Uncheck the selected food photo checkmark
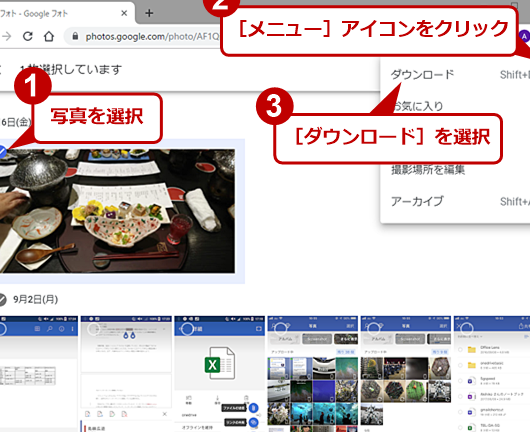Viewport: 530px width, 432px height. click(x=2, y=151)
